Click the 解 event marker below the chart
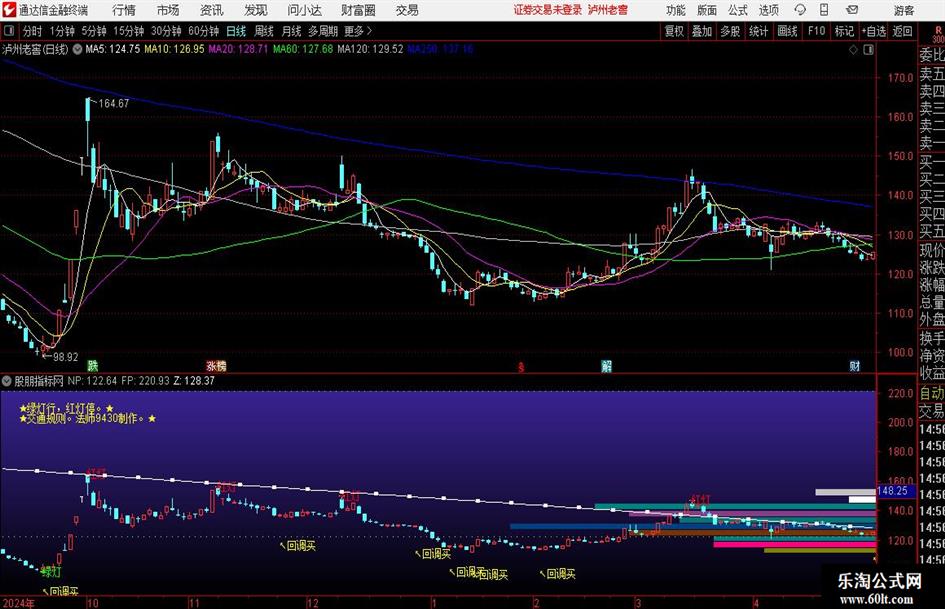Viewport: 945px width, 609px height. 607,365
